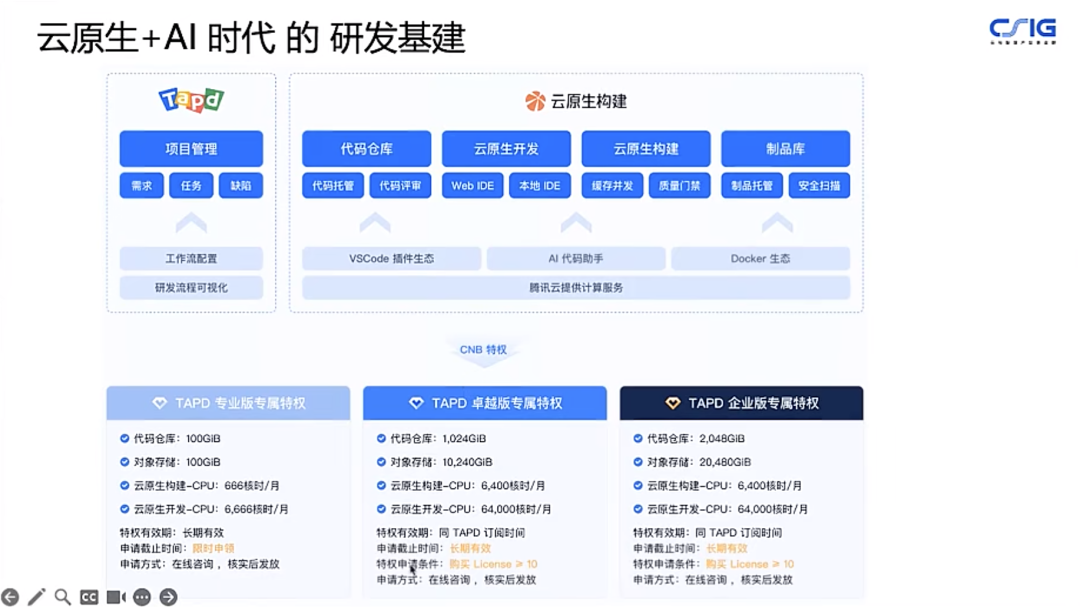Click 购买 License ≥ 10 in 企业版 card

[x=750, y=564]
